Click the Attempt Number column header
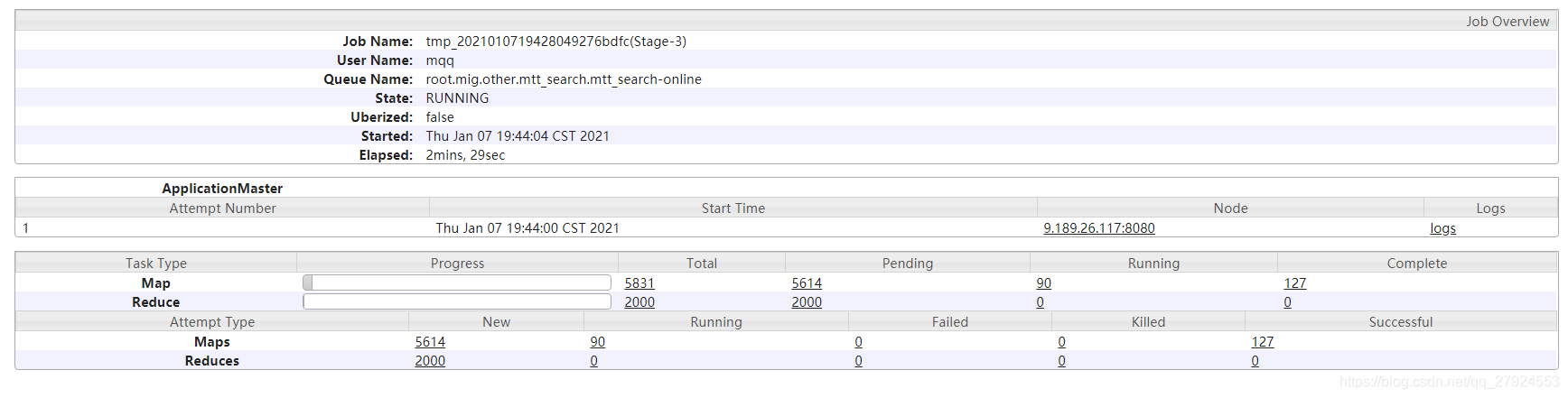Screen dimensions: 1568x398 [x=222, y=208]
